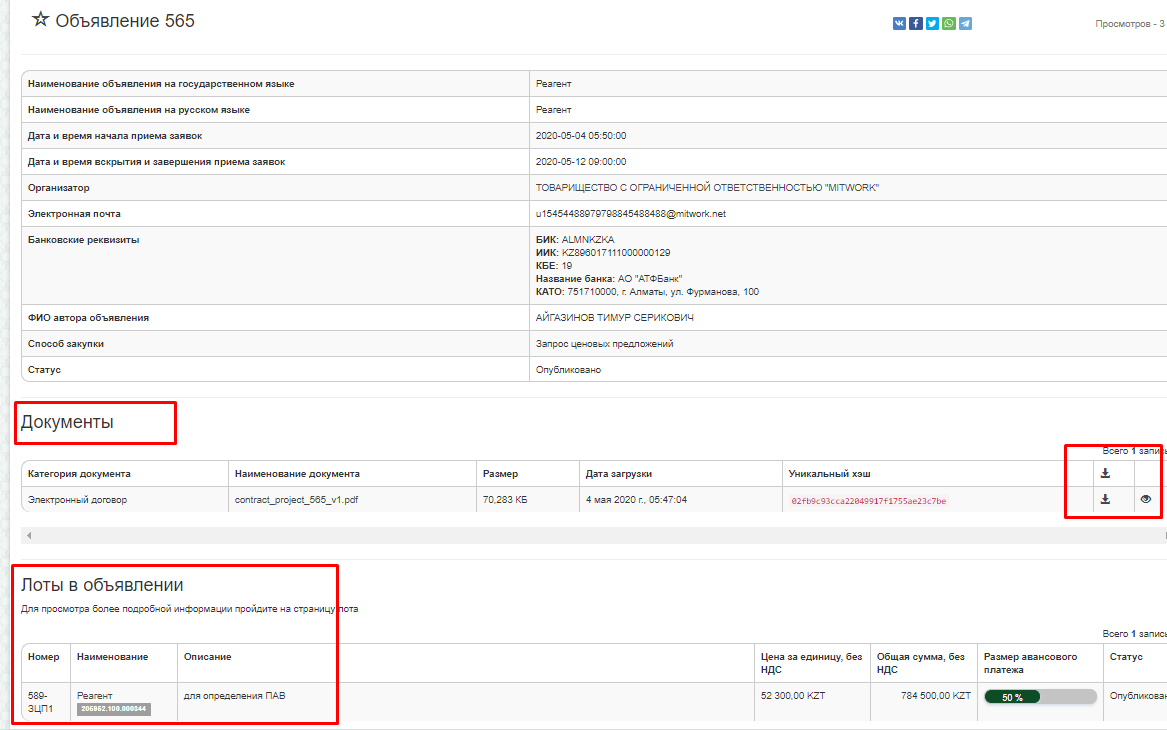Image resolution: width=1167 pixels, height=730 pixels.
Task: Share via the WhatsApp icon
Action: [x=948, y=24]
